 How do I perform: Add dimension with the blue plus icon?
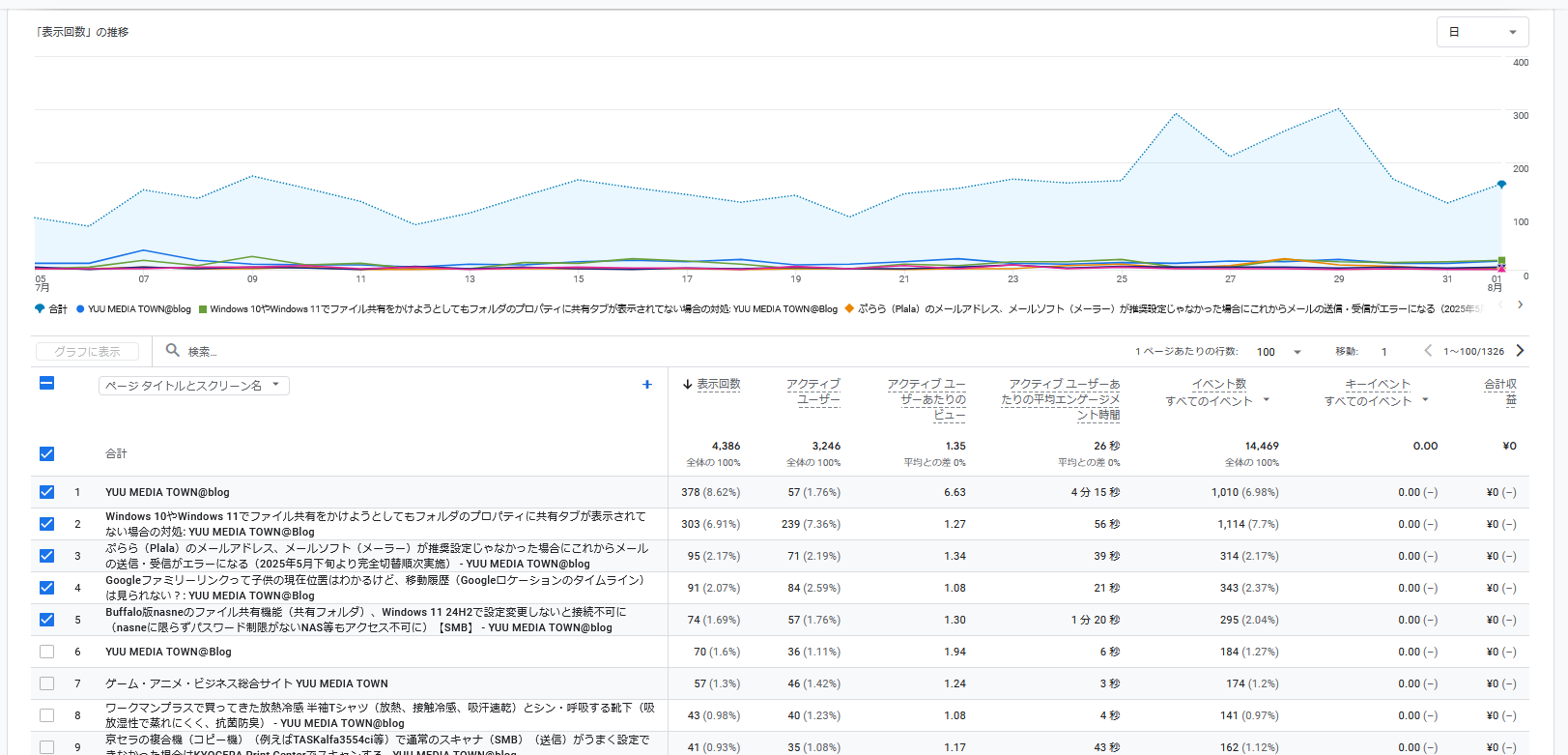click(x=647, y=385)
